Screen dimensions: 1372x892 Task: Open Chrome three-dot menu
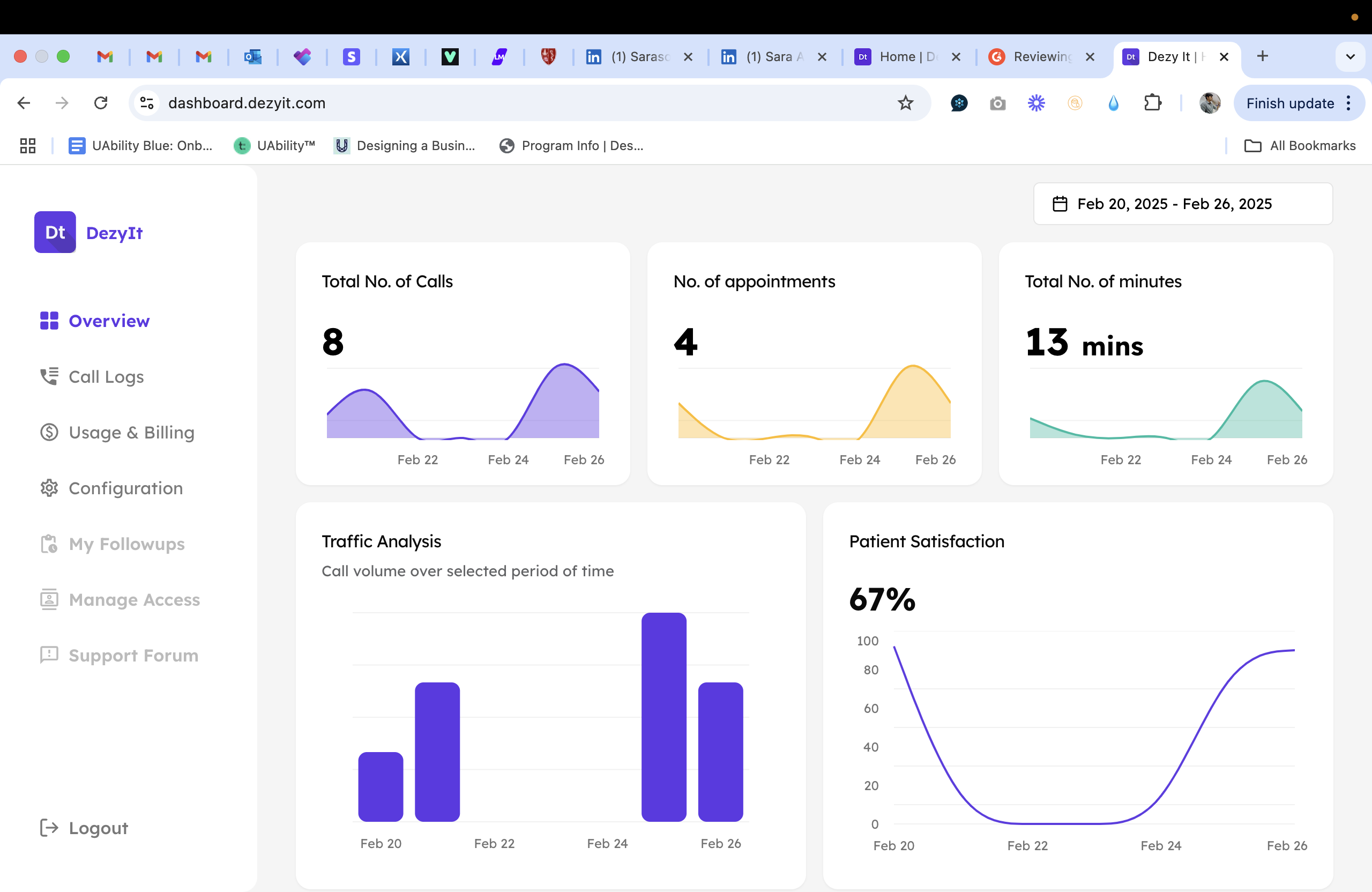click(1348, 103)
